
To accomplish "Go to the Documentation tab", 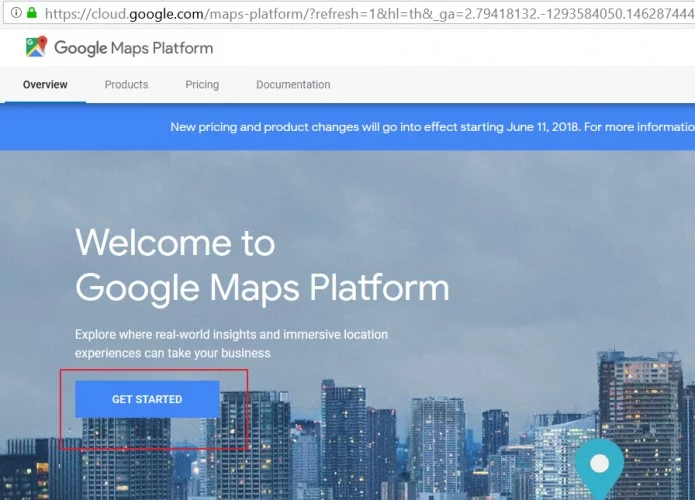I will pos(293,85).
